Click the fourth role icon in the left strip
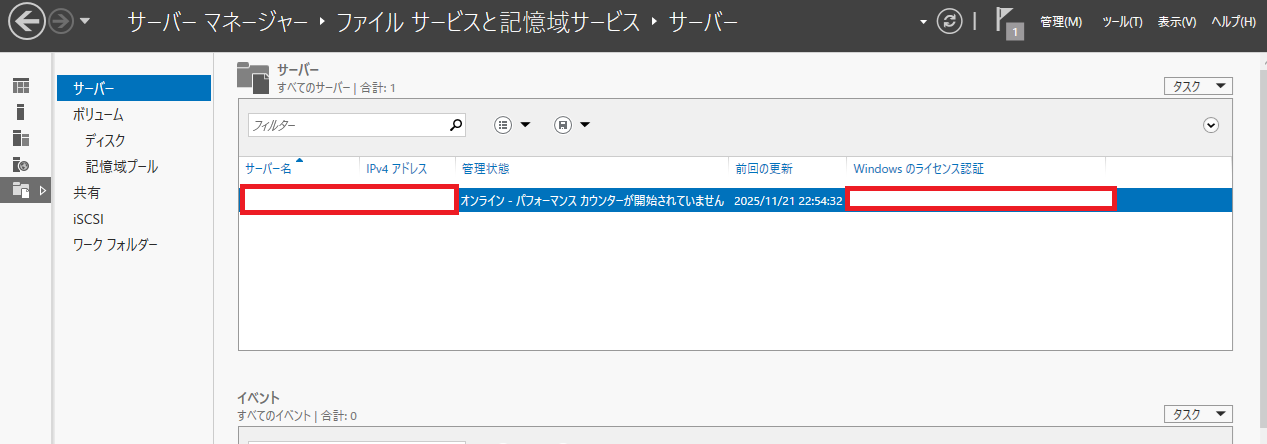Screen dimensions: 1267x444 [21, 164]
